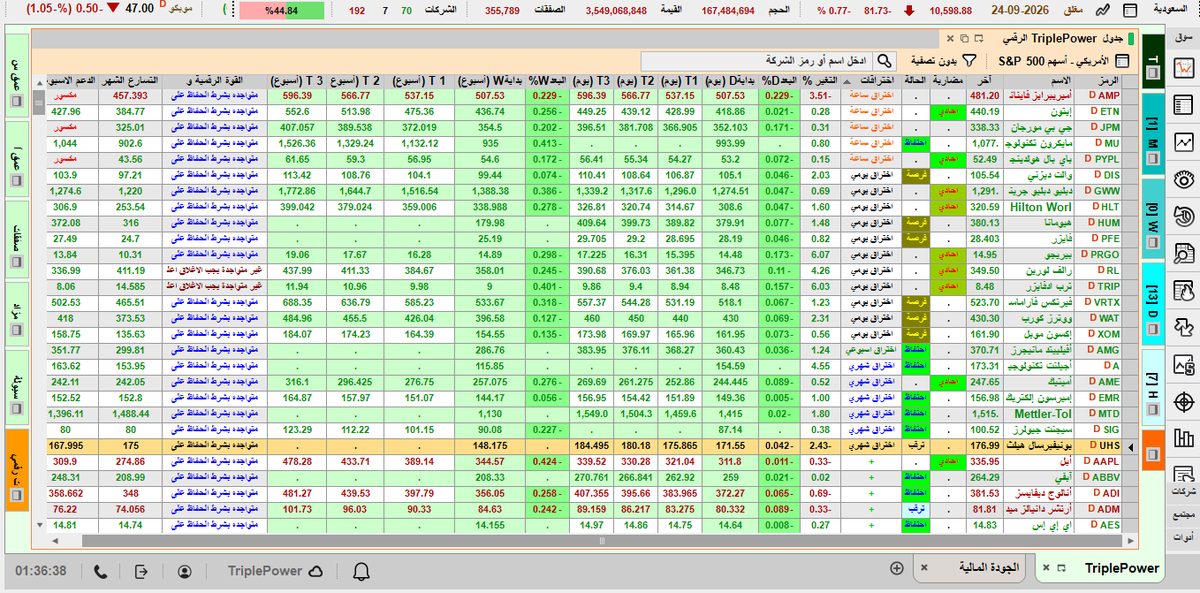
Task: Switch to the أدوات sidebar tab
Action: (x=1185, y=537)
